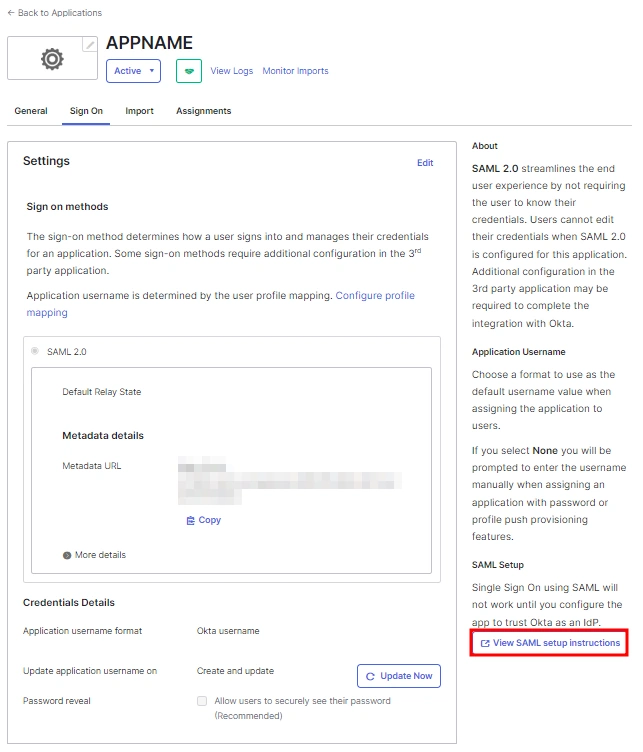Enable Allow users to see password checkbox
The height and width of the screenshot is (752, 643).
pyautogui.click(x=202, y=701)
